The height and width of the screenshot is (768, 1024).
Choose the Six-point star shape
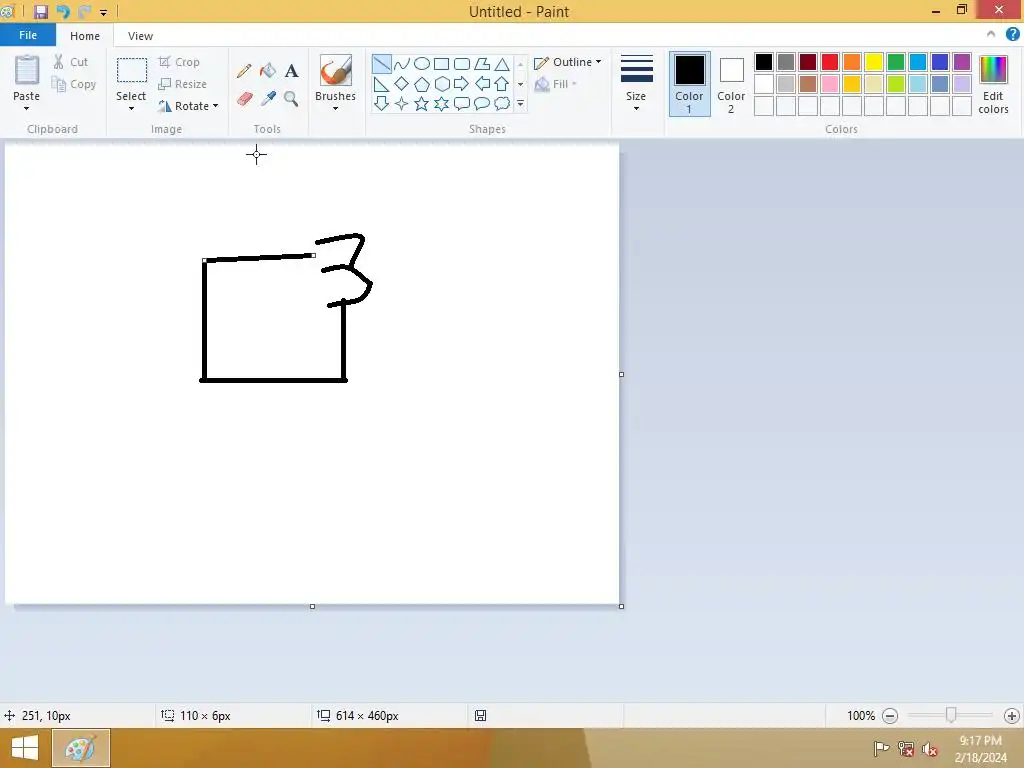pyautogui.click(x=441, y=103)
